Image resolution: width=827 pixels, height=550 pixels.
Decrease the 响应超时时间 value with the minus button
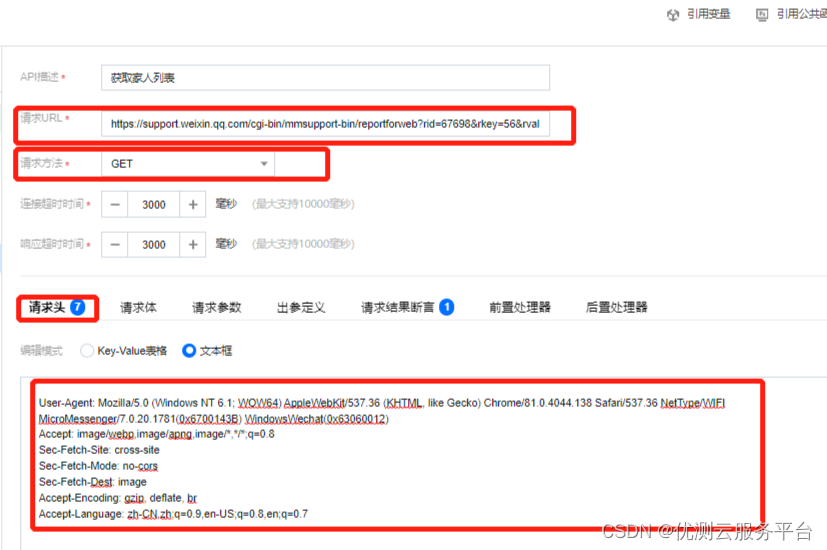click(115, 244)
